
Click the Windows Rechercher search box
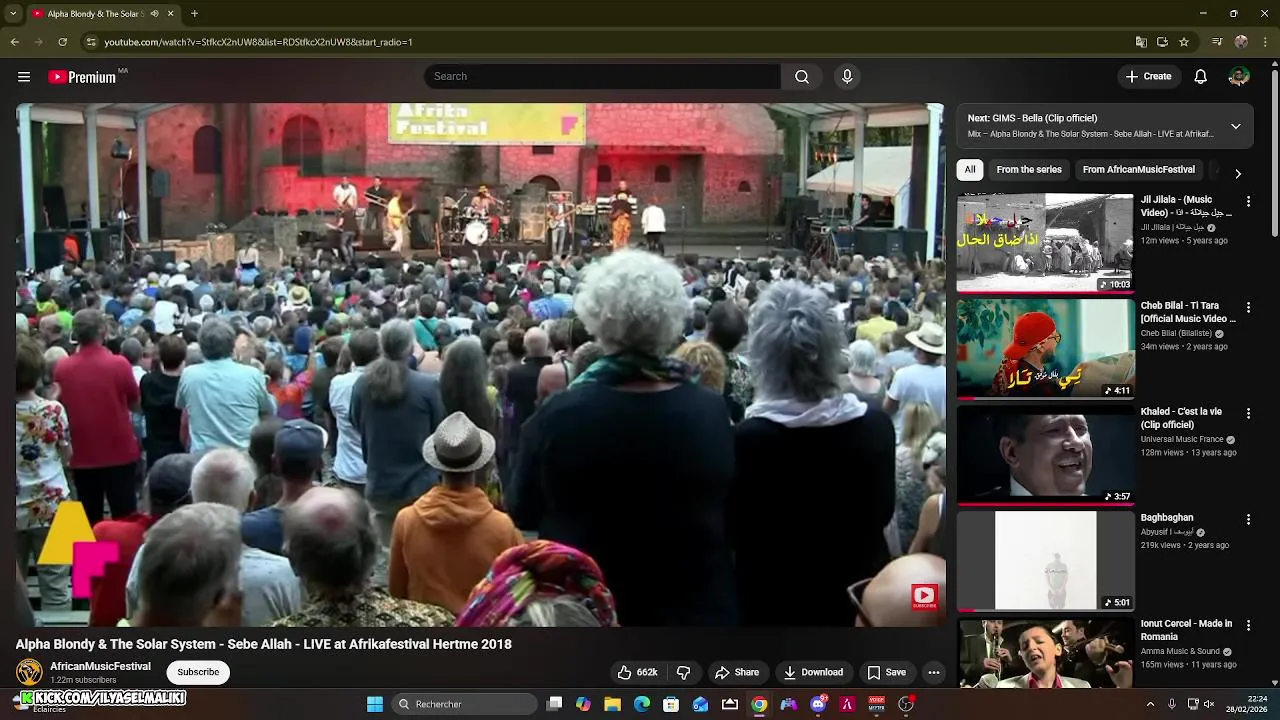point(463,704)
